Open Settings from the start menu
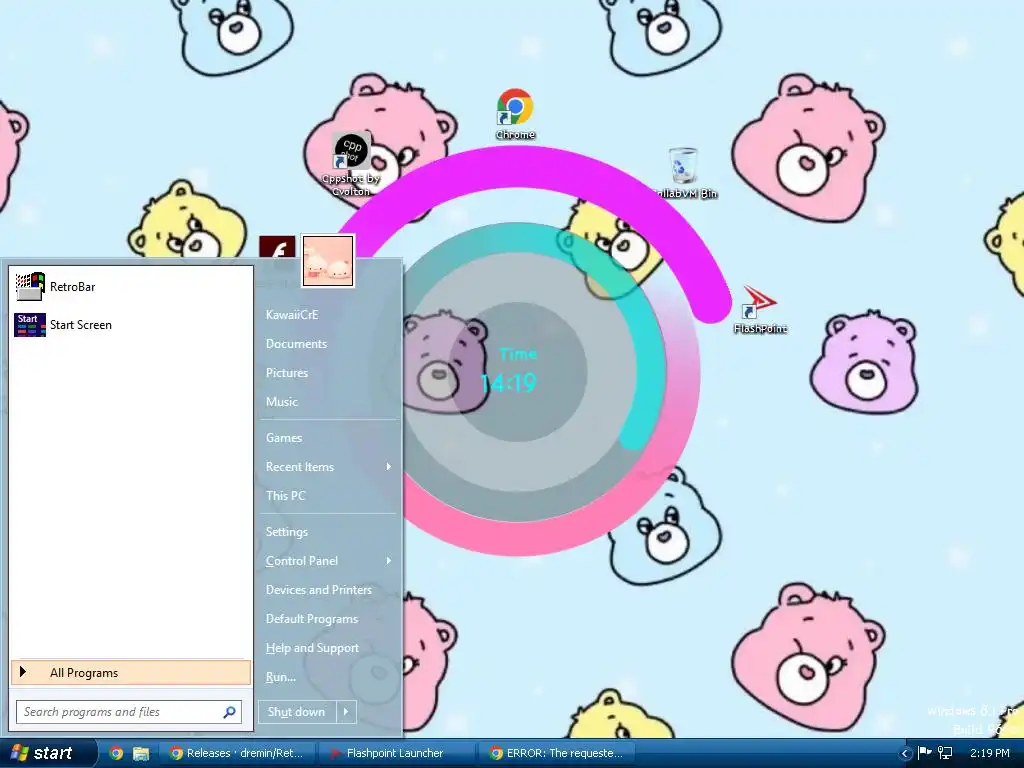The image size is (1024, 768). pyautogui.click(x=287, y=532)
